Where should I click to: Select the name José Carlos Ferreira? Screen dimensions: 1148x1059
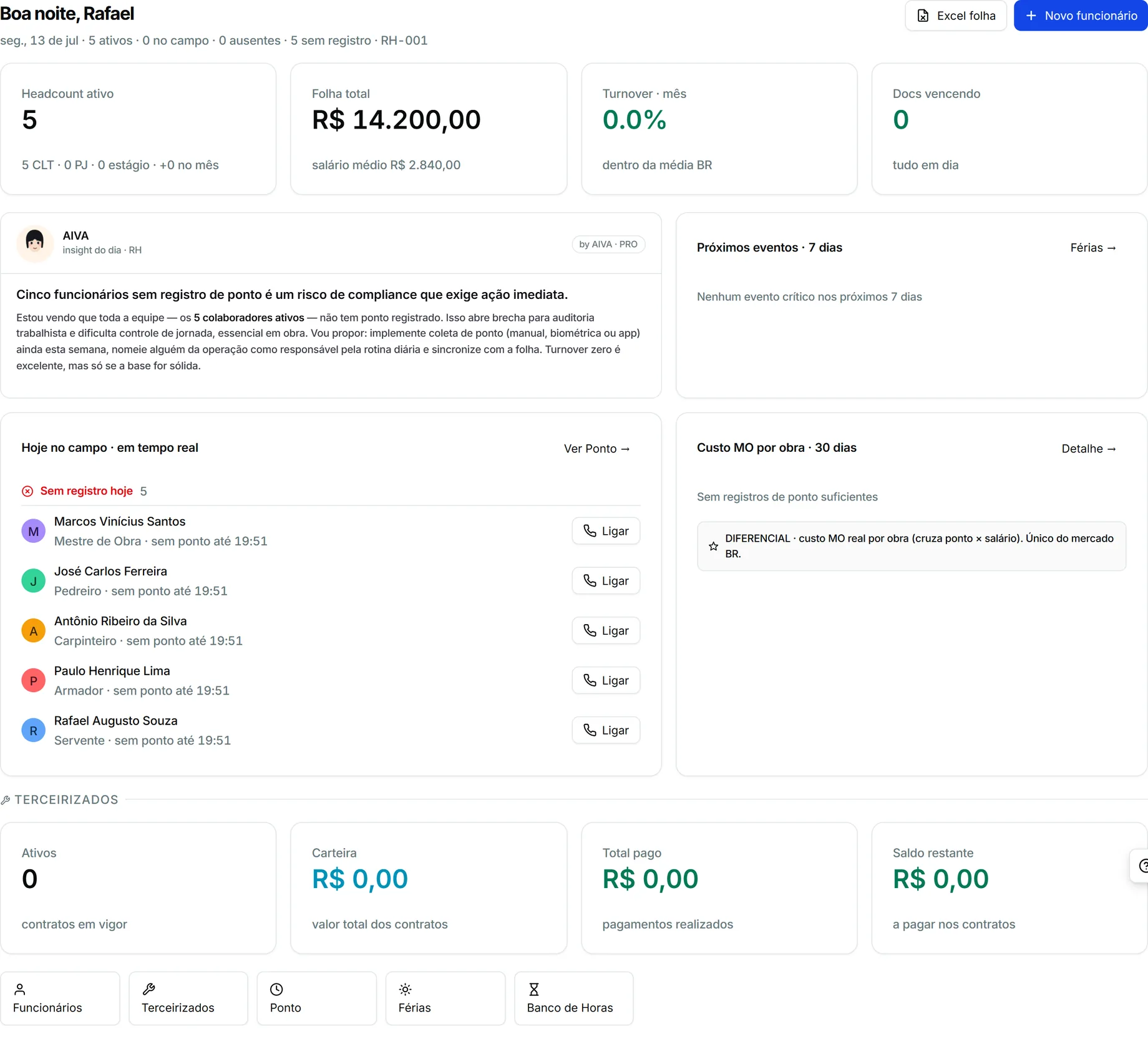tap(110, 572)
